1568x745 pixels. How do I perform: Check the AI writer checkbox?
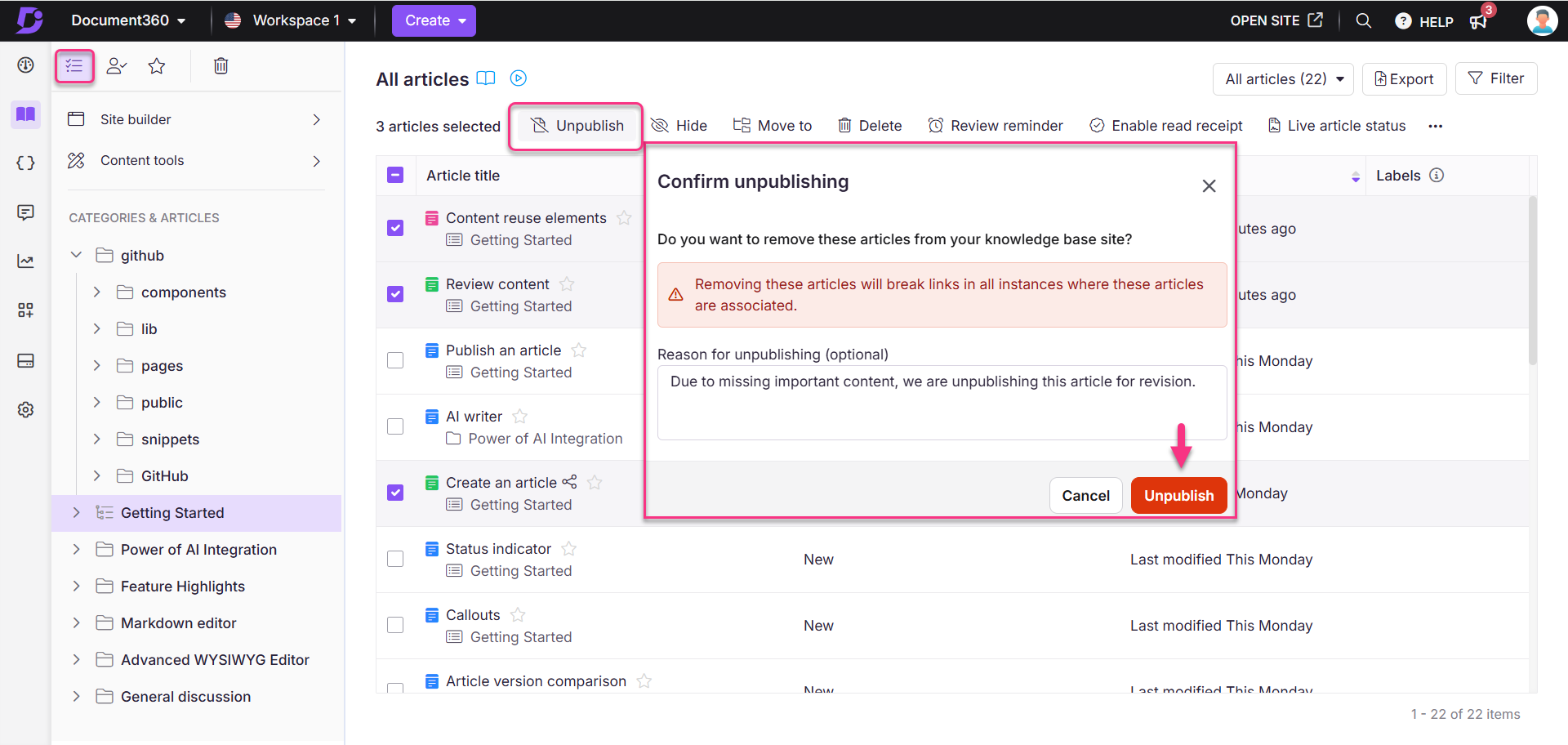tap(395, 426)
